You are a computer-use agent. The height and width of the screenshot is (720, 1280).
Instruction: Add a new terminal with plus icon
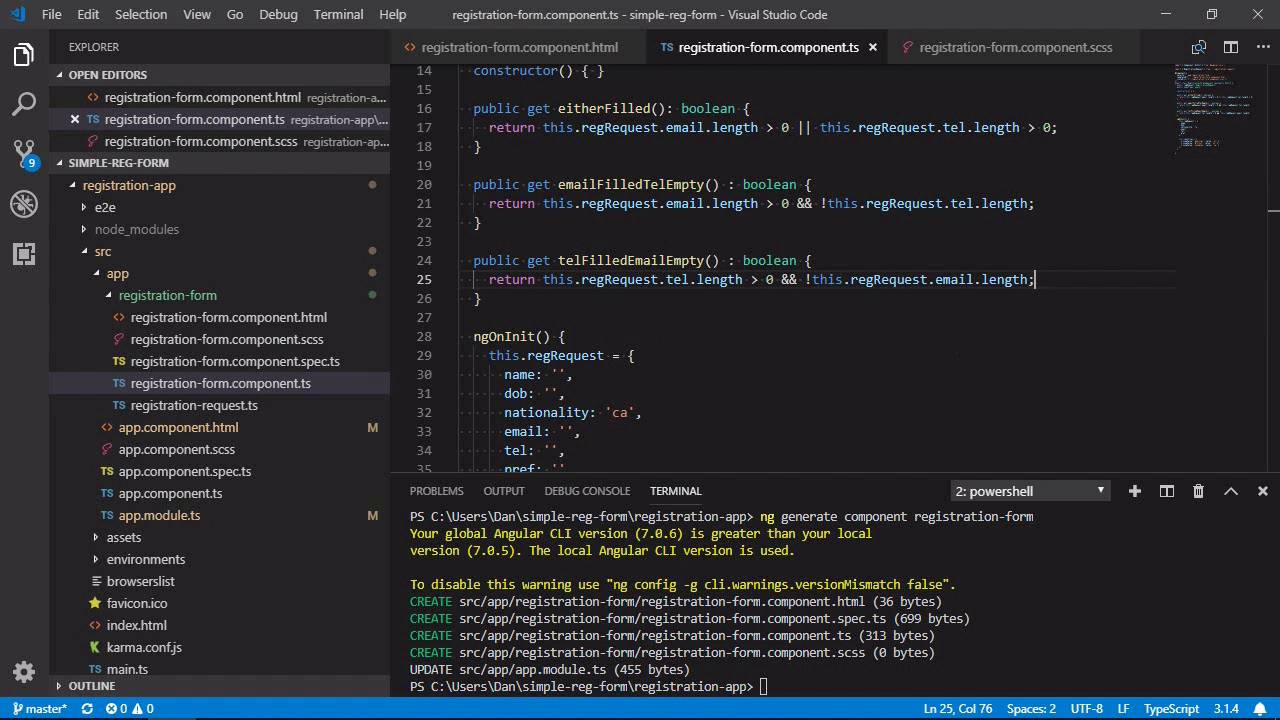(1135, 491)
